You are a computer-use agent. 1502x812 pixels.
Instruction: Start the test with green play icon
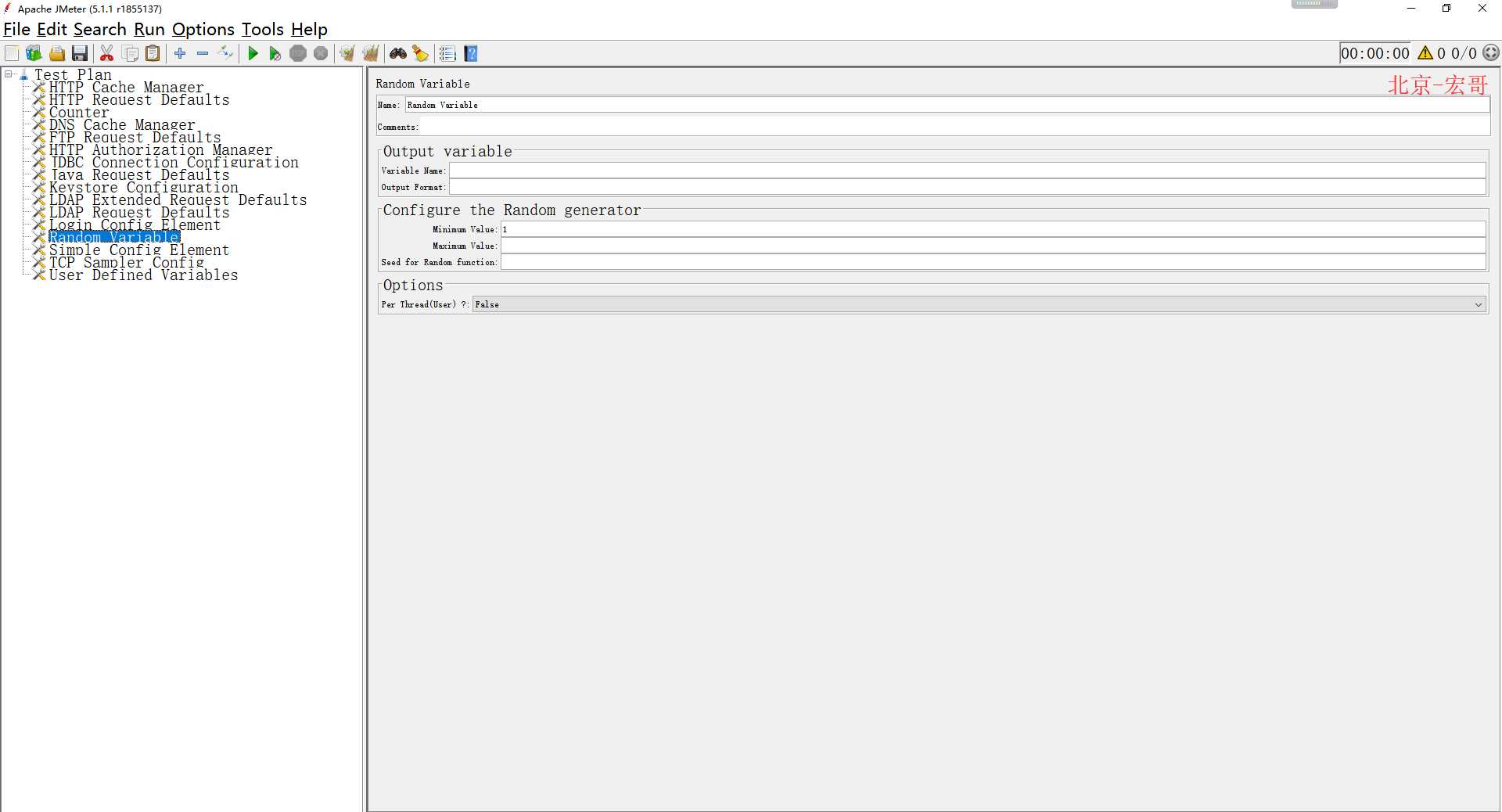(x=253, y=53)
